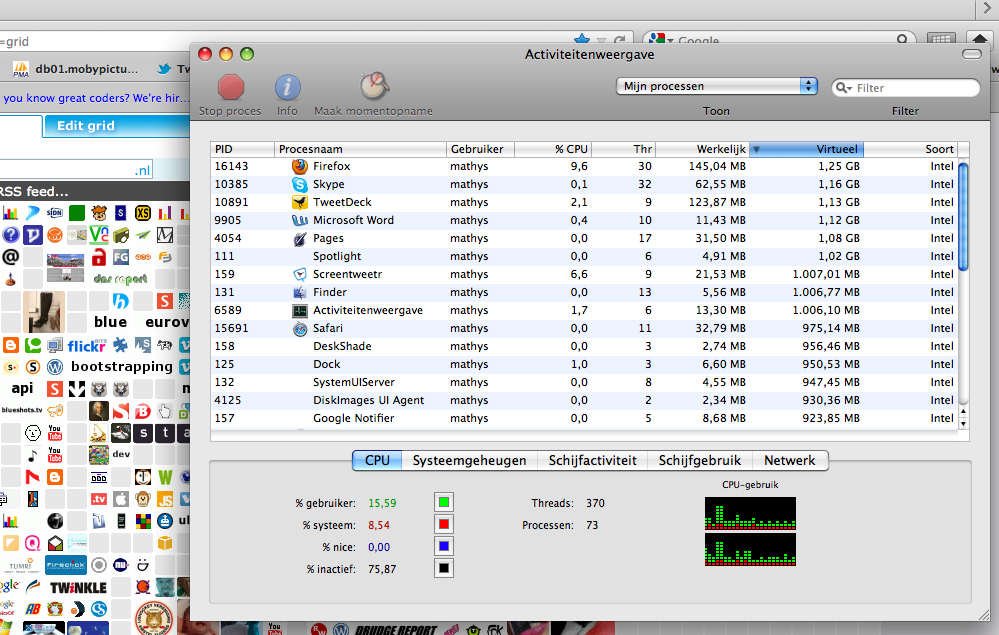This screenshot has width=999, height=635.
Task: Click the red % systeem color swatch
Action: [444, 524]
